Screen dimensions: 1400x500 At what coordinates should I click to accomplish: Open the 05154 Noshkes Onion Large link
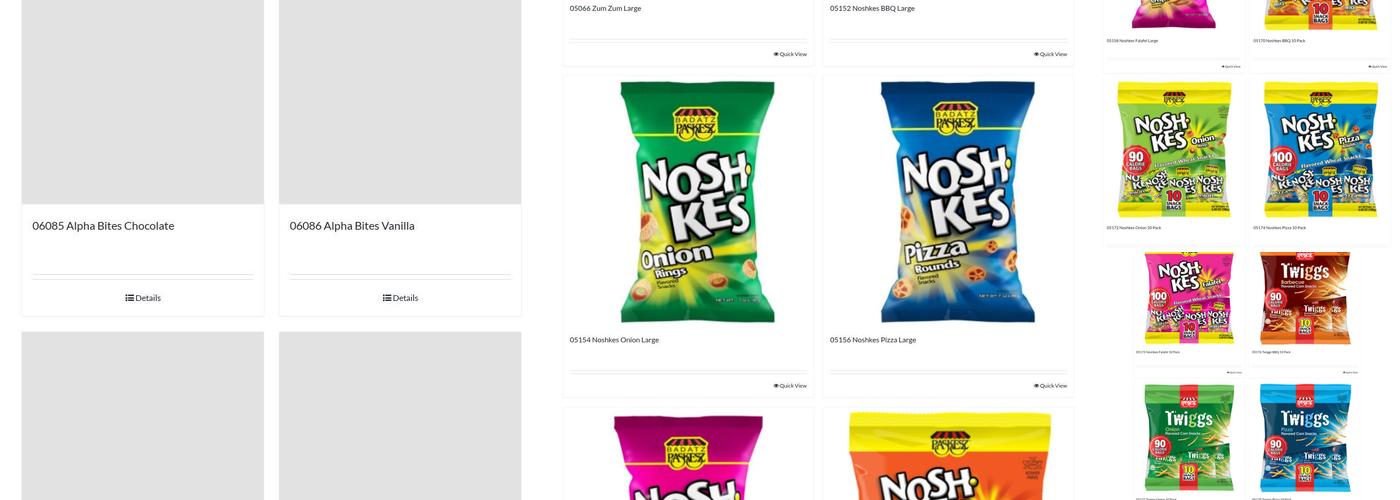614,340
